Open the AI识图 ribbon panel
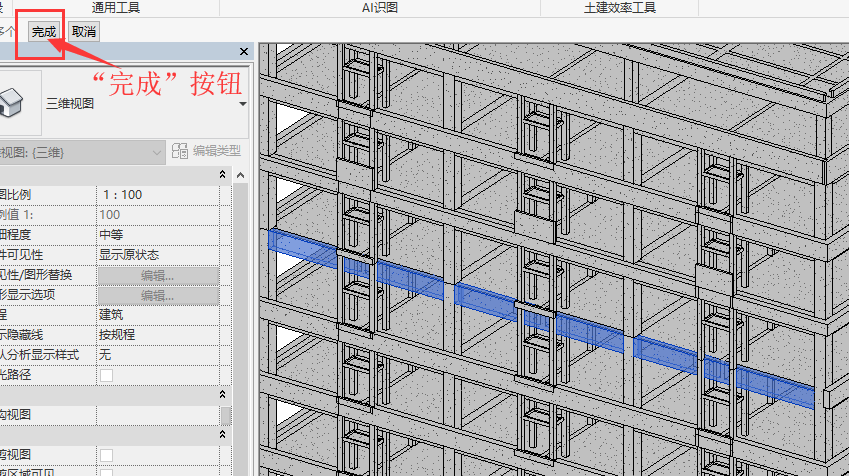This screenshot has height=476, width=849. tap(380, 8)
